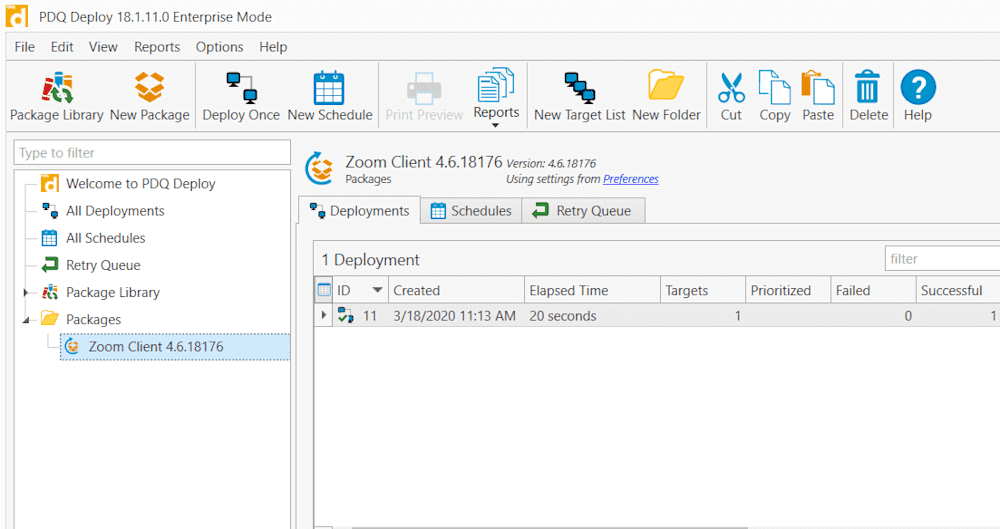
Task: Collapse the Packages folder tree arrow
Action: [x=26, y=320]
